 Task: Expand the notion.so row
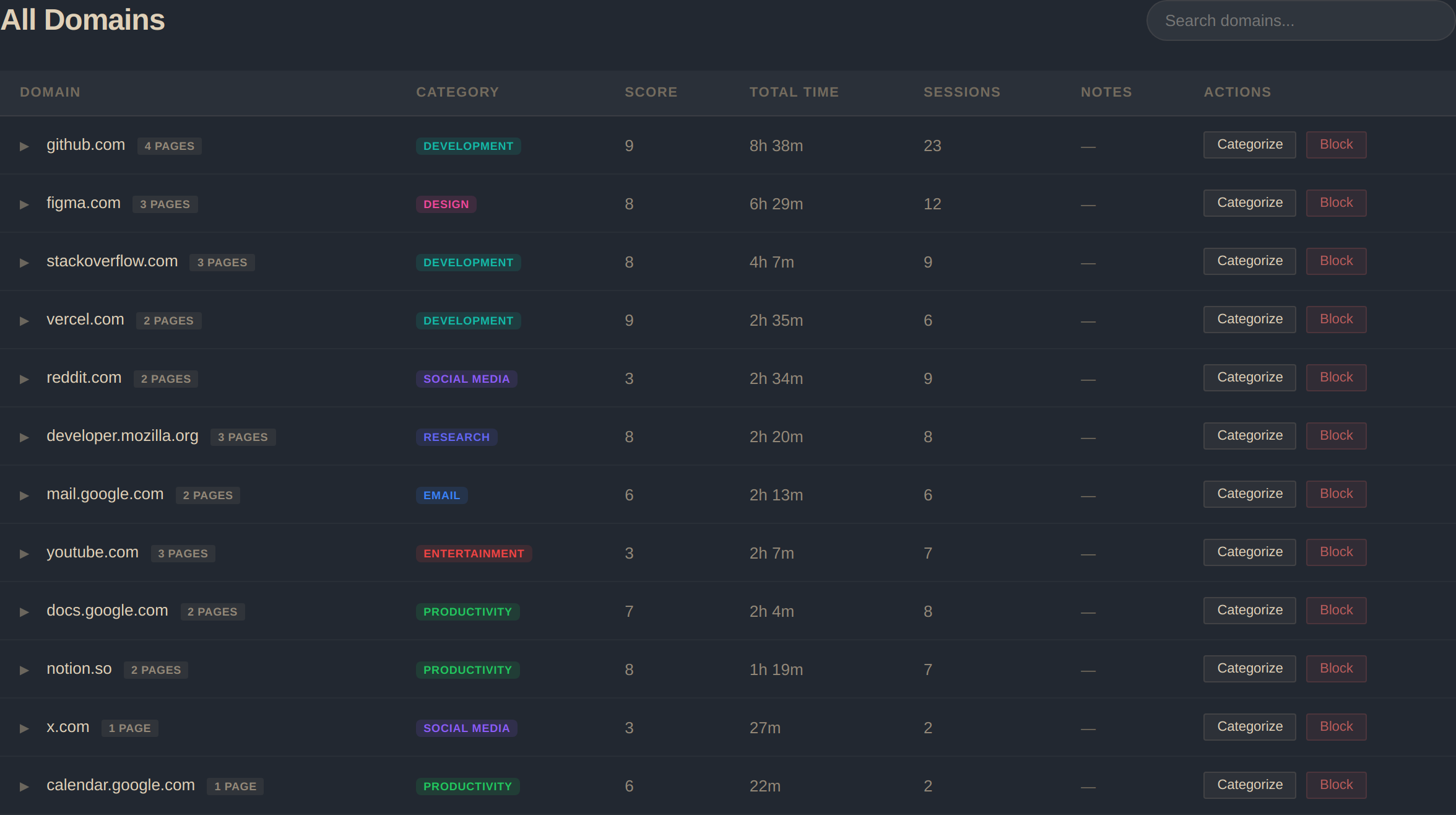tap(24, 670)
